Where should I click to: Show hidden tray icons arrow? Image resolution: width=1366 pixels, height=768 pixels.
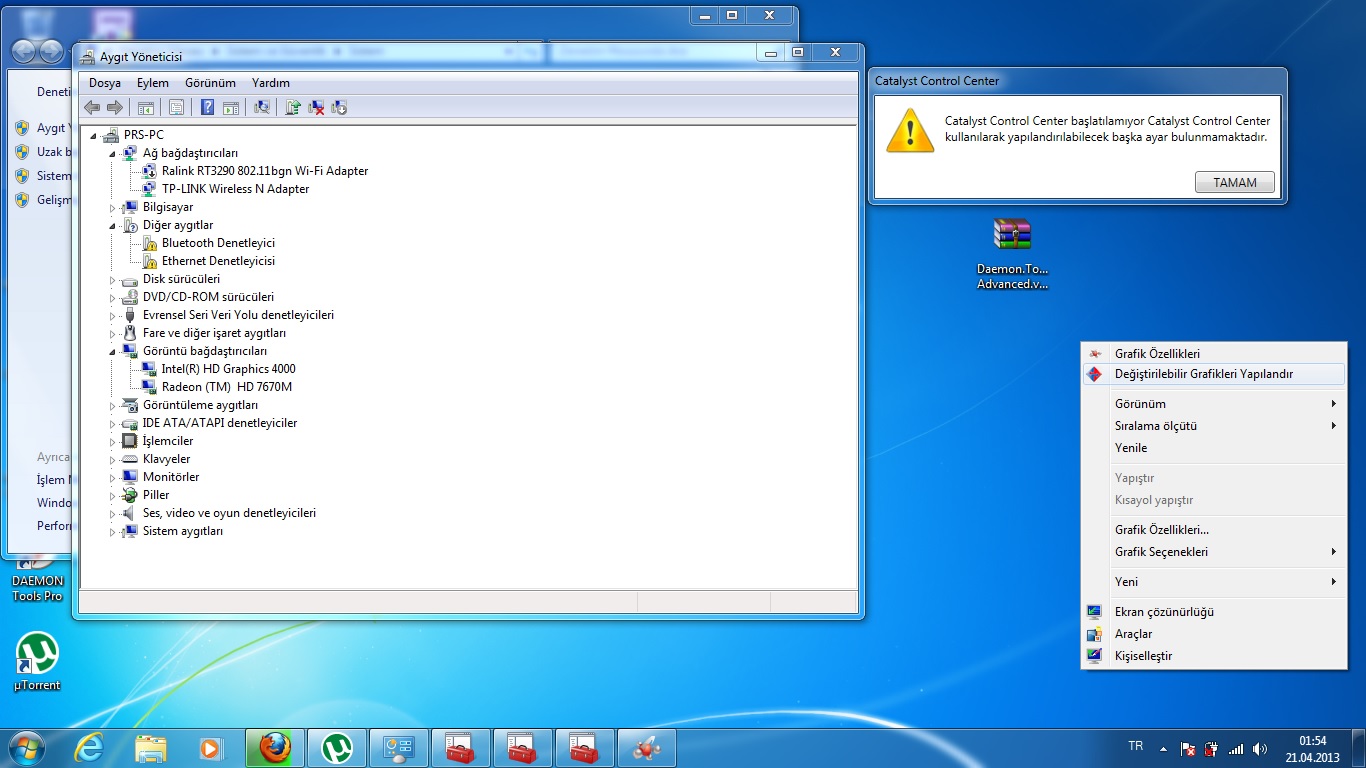pos(1162,748)
